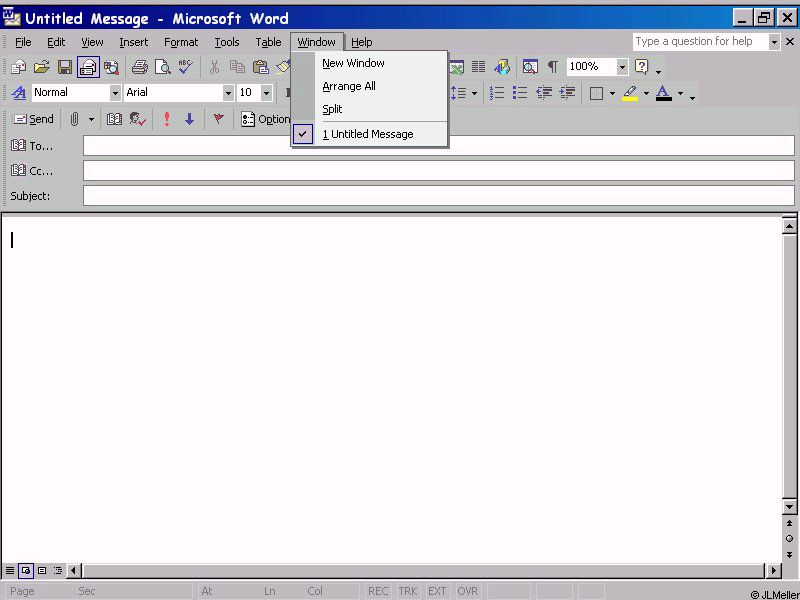This screenshot has height=600, width=800.
Task: Switch to Normal View button at bottom
Action: click(10, 570)
